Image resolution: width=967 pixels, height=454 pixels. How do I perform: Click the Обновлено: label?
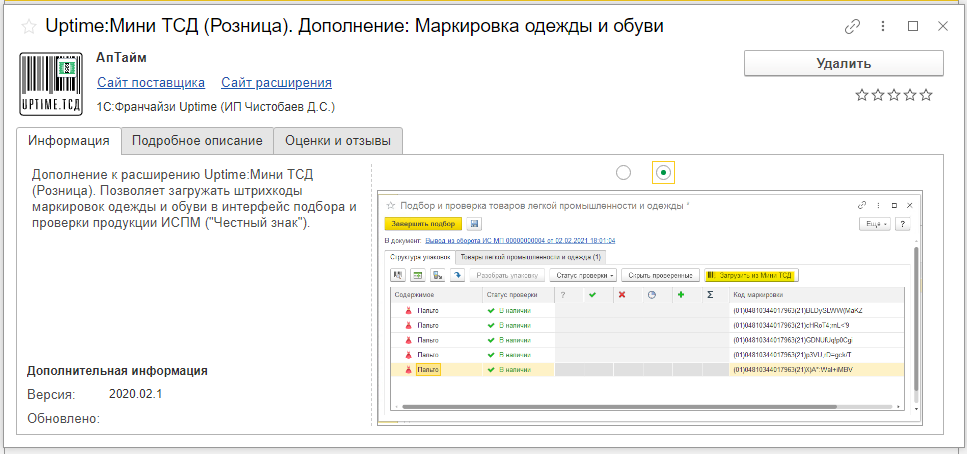point(64,419)
